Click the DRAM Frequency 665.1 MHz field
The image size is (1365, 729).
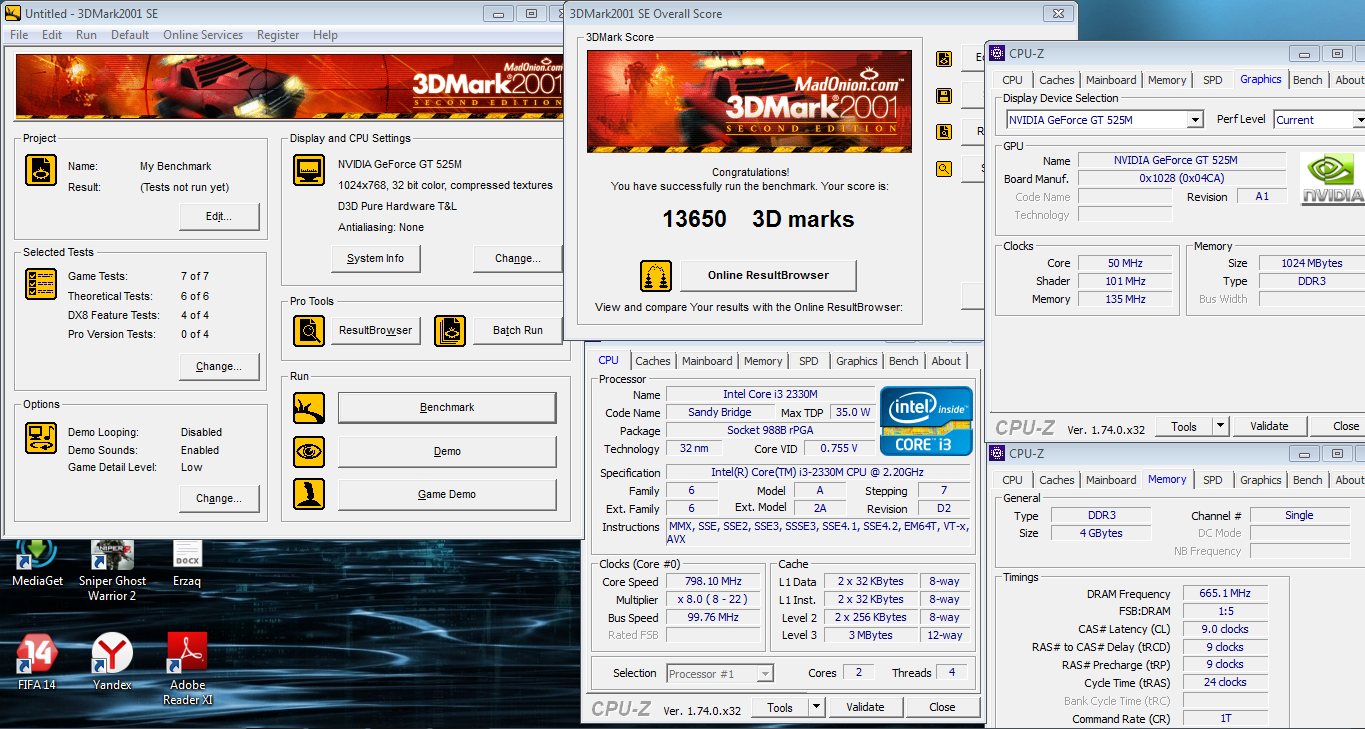tap(1225, 593)
